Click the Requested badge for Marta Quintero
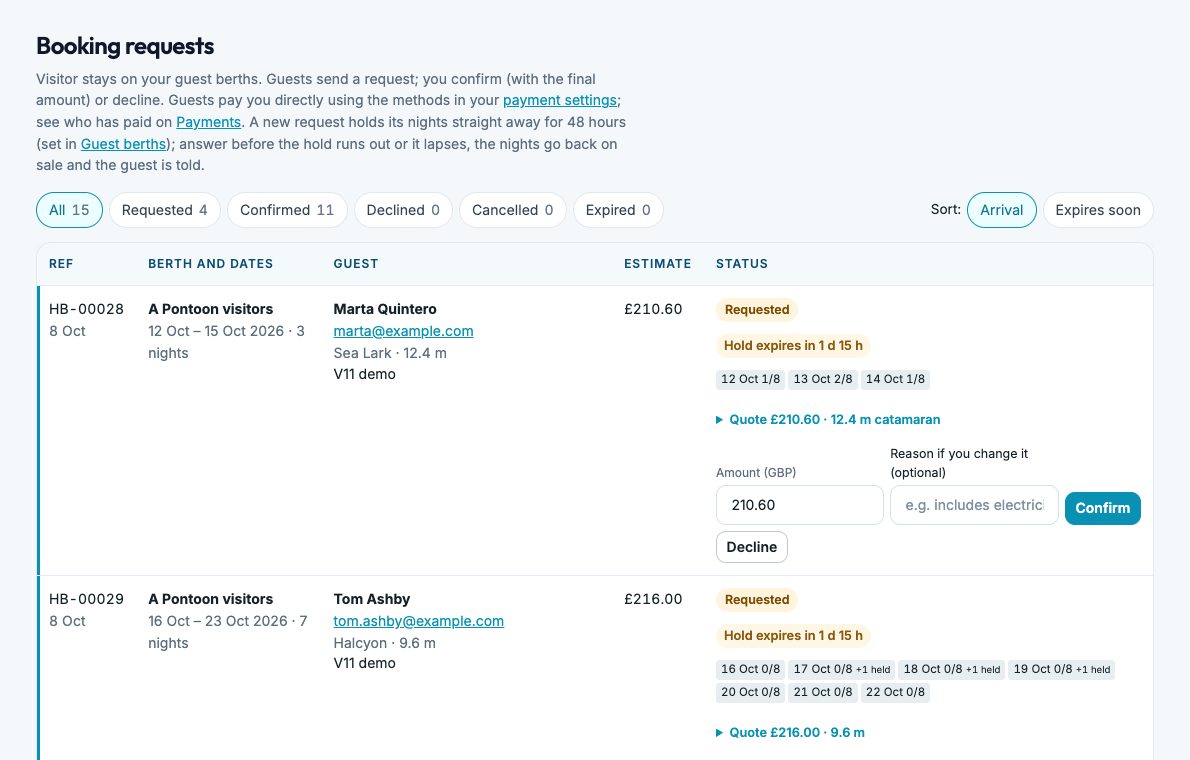The image size is (1190, 760). coord(757,310)
